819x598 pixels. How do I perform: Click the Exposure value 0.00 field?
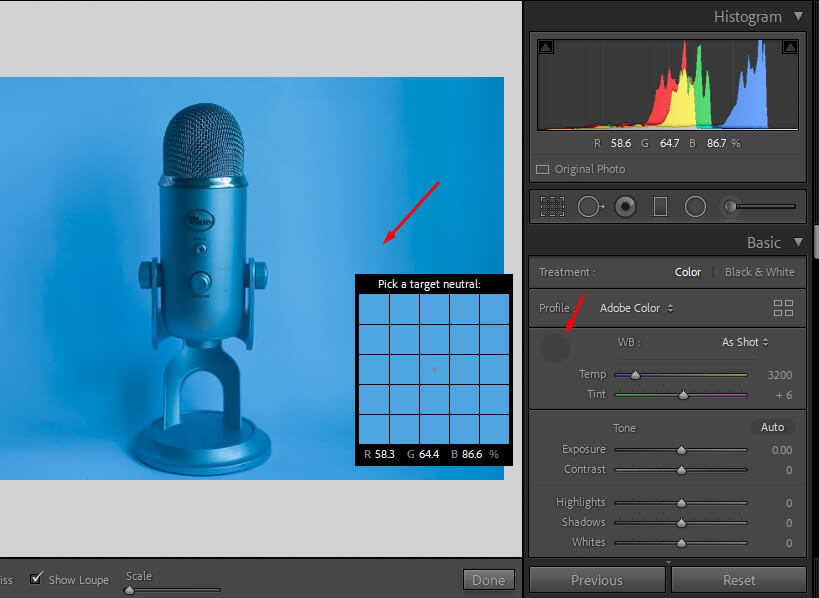click(781, 450)
